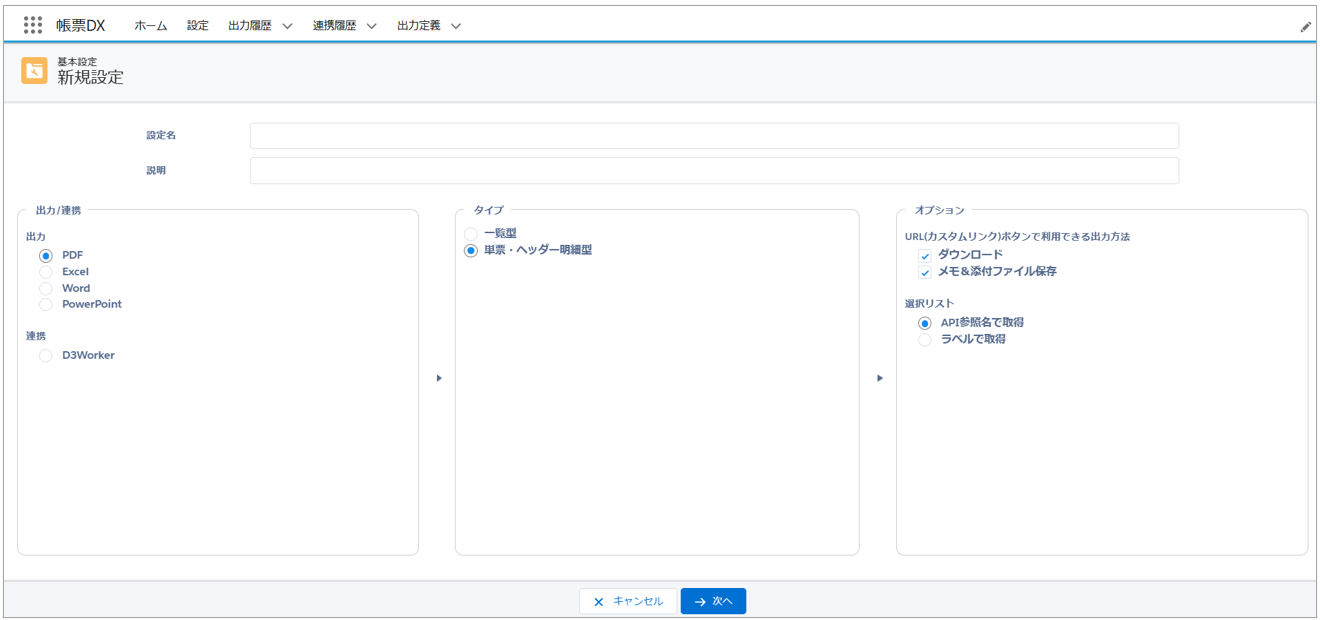Expand the 出力履歴 dropdown chevron

[287, 26]
